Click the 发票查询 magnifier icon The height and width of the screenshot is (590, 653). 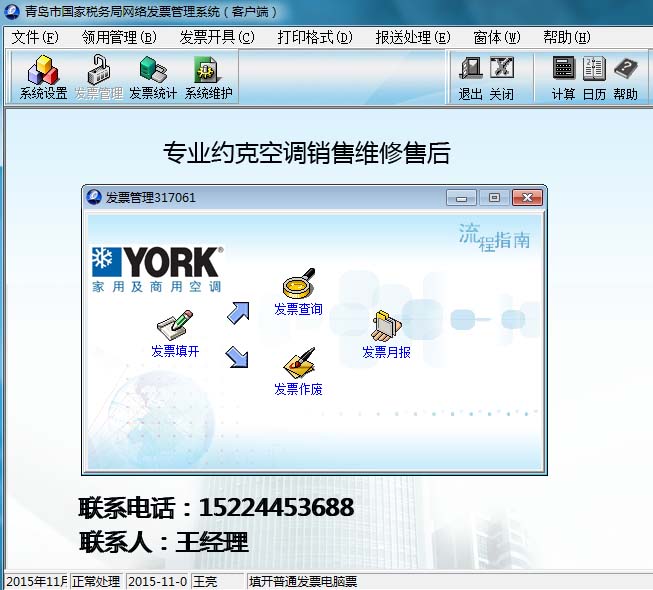(299, 283)
